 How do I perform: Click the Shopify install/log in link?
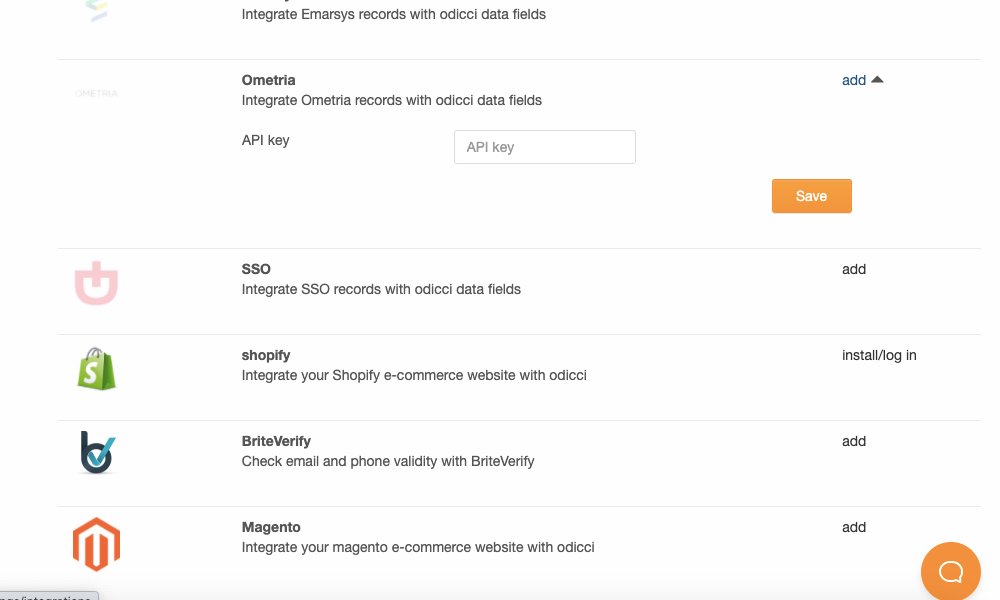(x=879, y=355)
